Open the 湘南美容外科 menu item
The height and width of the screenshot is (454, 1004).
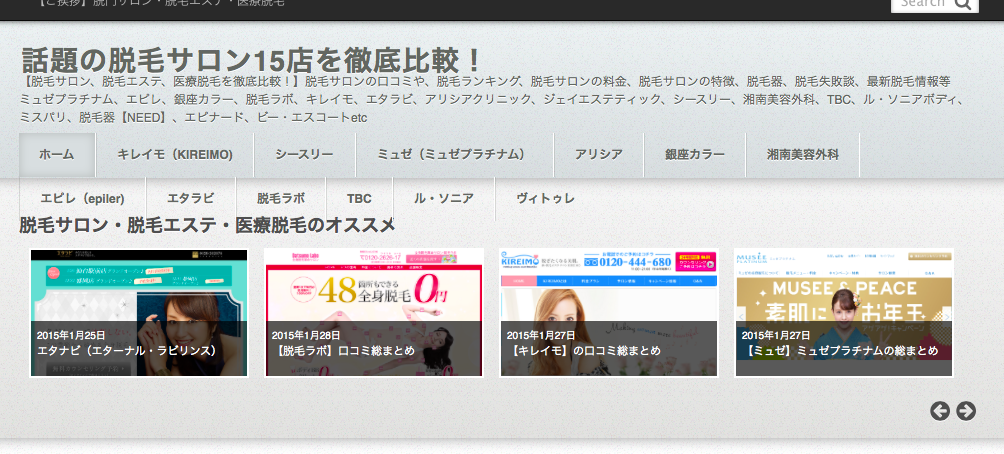coord(803,155)
